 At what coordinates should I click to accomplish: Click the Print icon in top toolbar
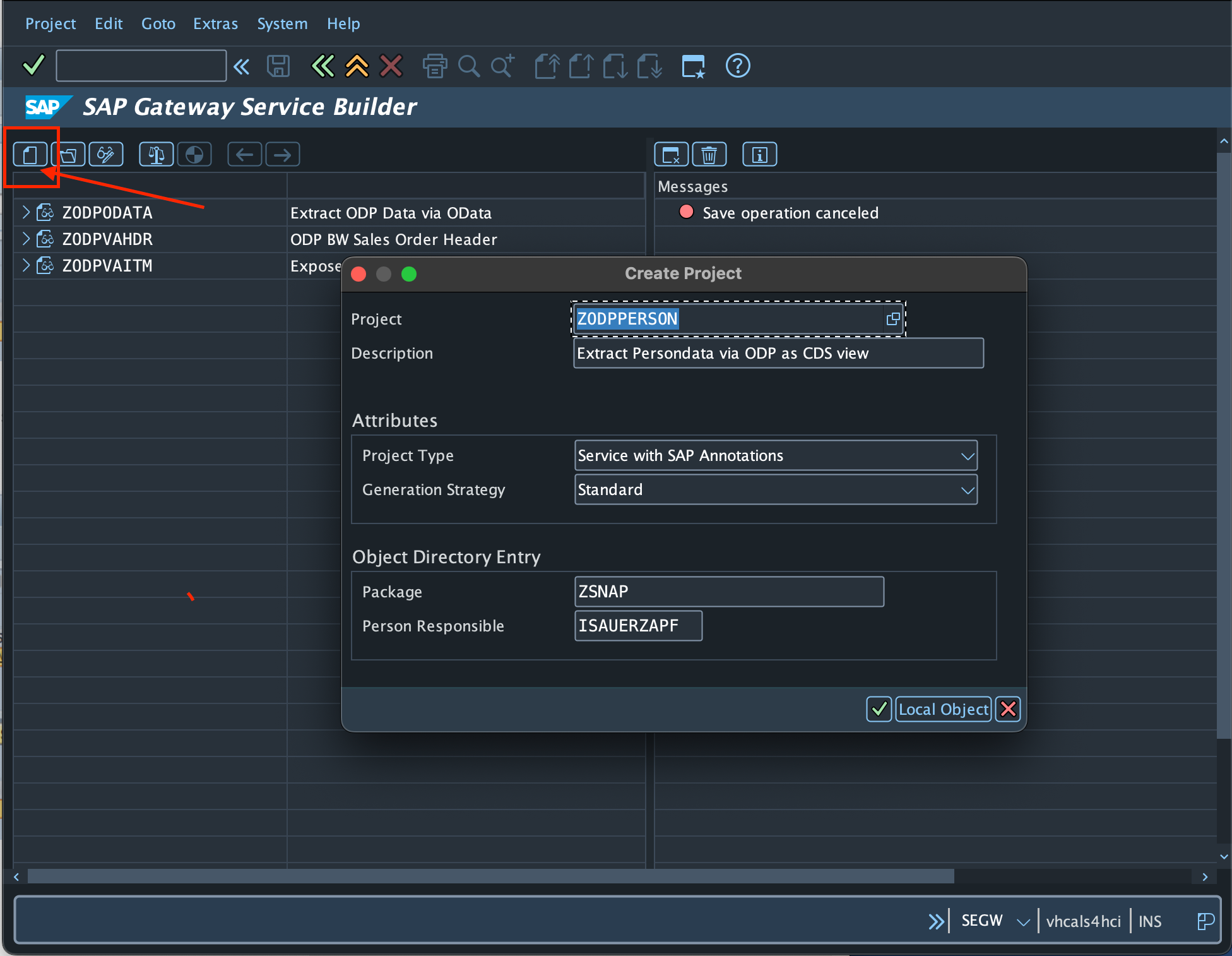coord(434,66)
